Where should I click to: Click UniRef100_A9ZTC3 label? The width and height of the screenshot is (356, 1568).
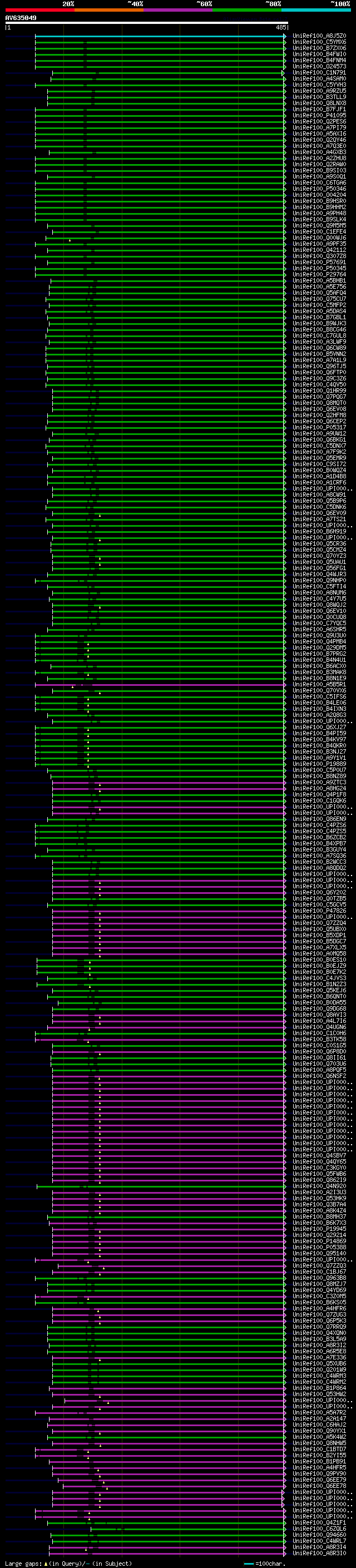319,782
